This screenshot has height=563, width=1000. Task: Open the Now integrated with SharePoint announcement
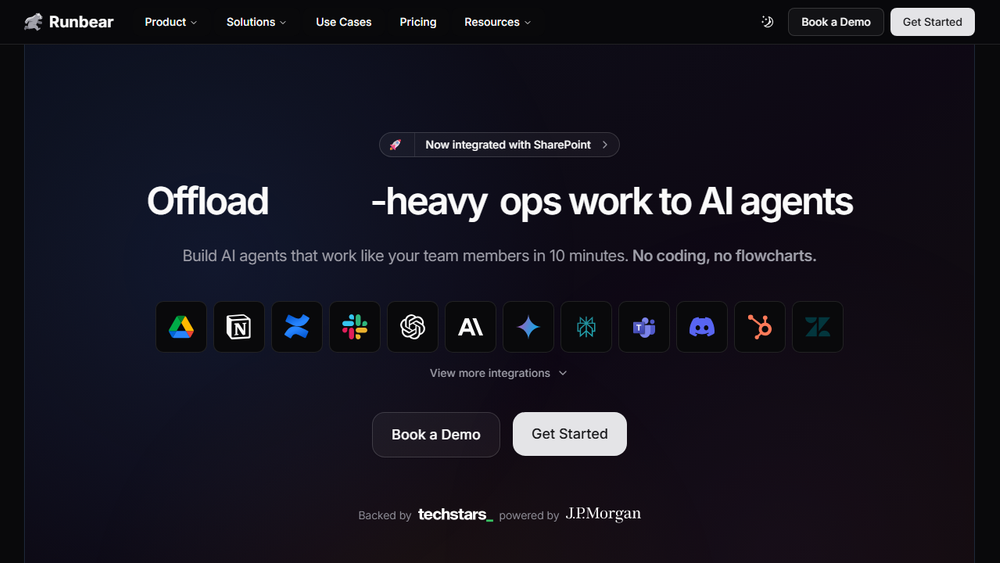point(499,145)
